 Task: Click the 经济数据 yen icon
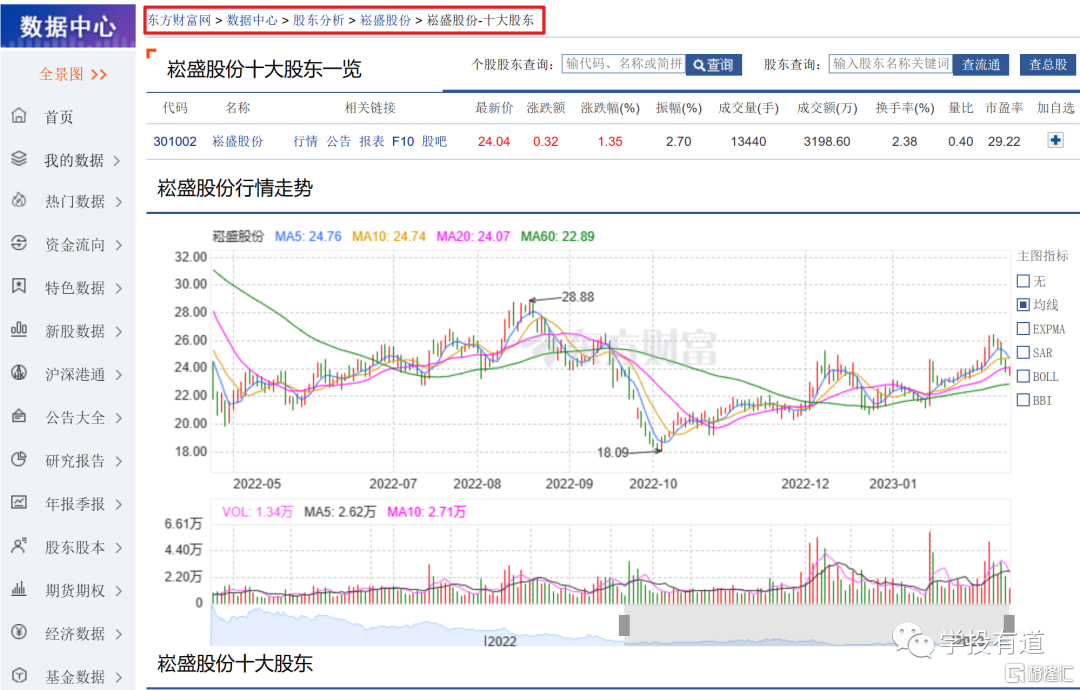click(x=19, y=632)
